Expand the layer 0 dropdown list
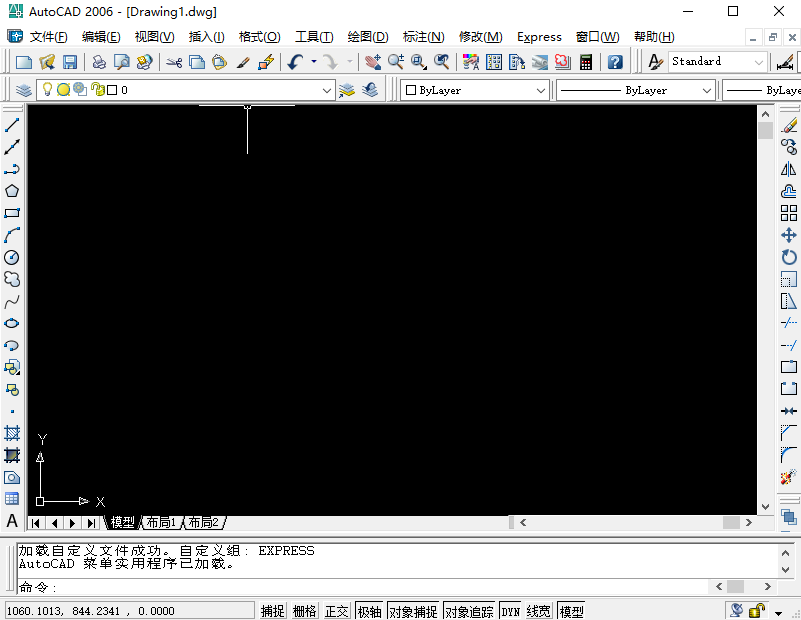The height and width of the screenshot is (620, 801). [x=327, y=90]
